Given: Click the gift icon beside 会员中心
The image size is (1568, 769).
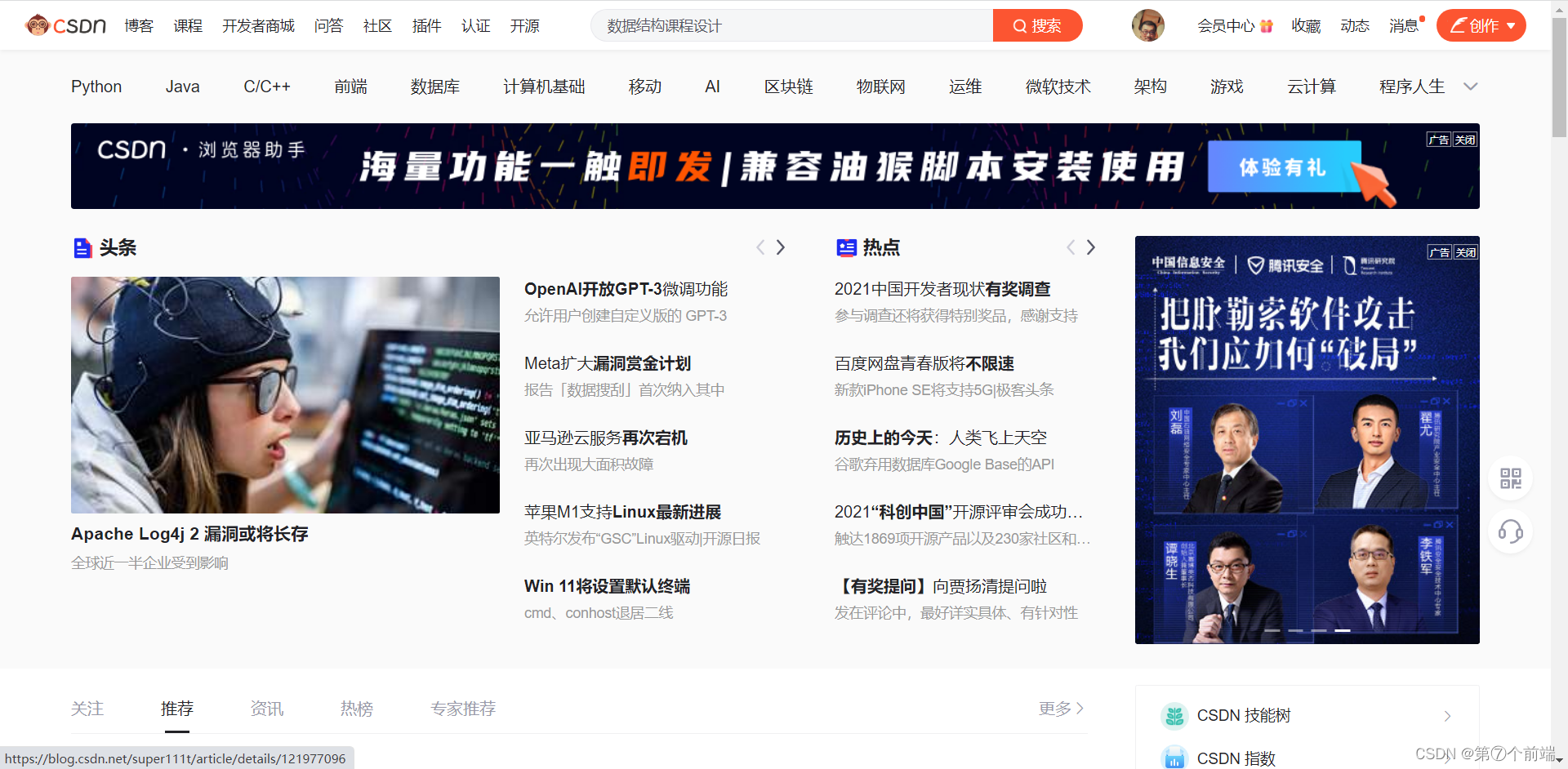Looking at the screenshot, I should (x=1267, y=26).
